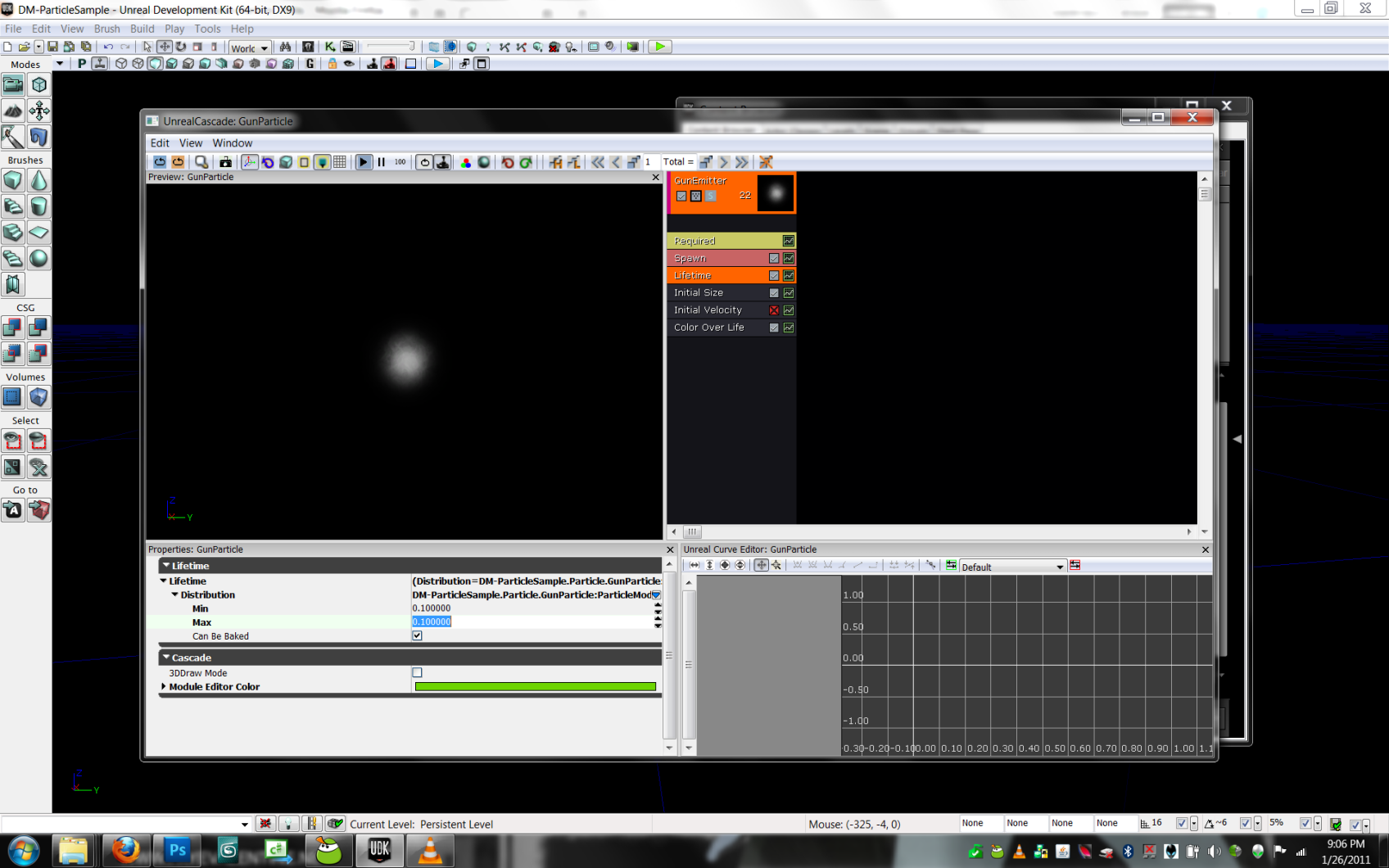Click the GunEmitter thumbnail preview
Viewport: 1389px width, 868px height.
[x=776, y=193]
